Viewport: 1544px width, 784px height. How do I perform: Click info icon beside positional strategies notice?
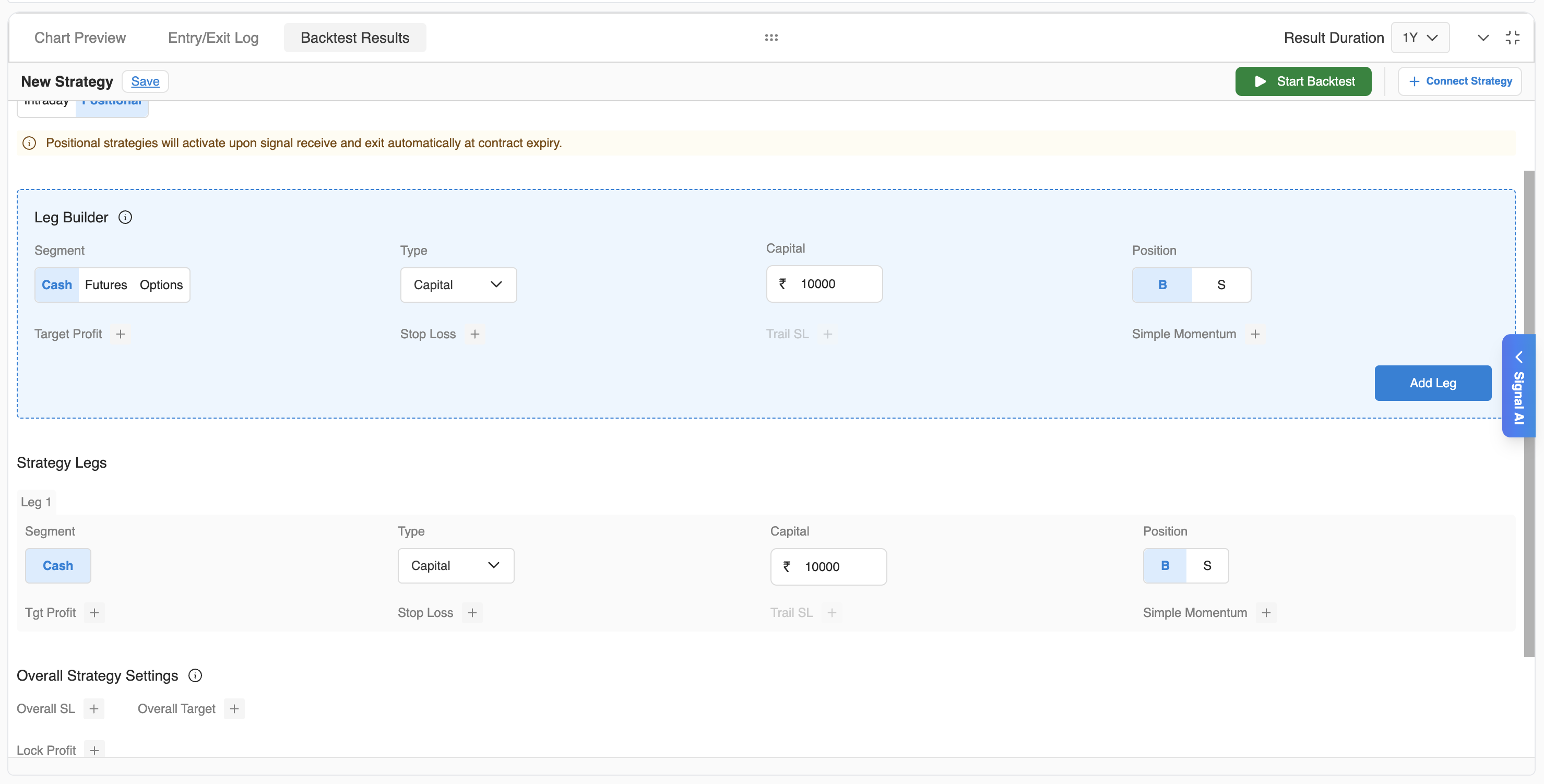(x=29, y=143)
